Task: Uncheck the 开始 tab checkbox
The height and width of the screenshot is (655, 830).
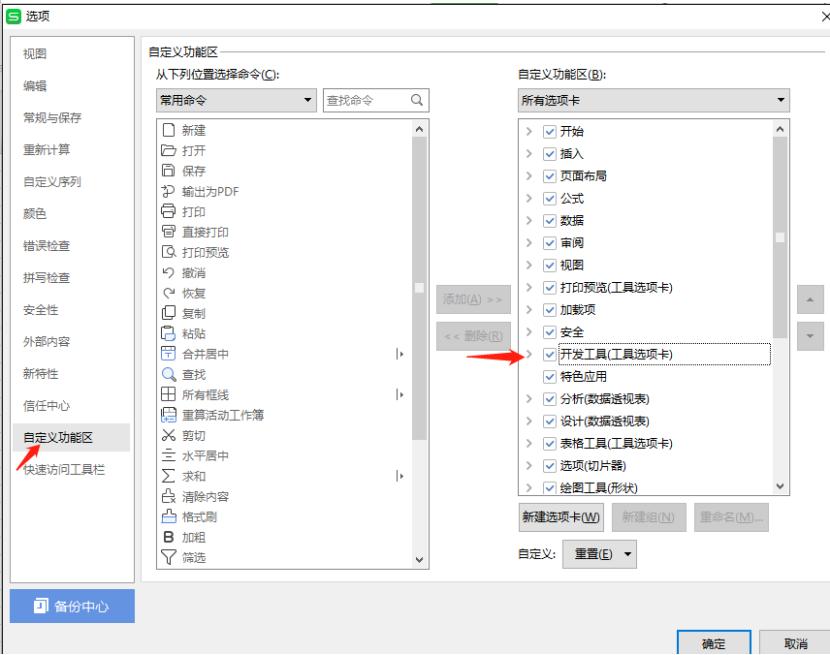Action: (x=549, y=131)
